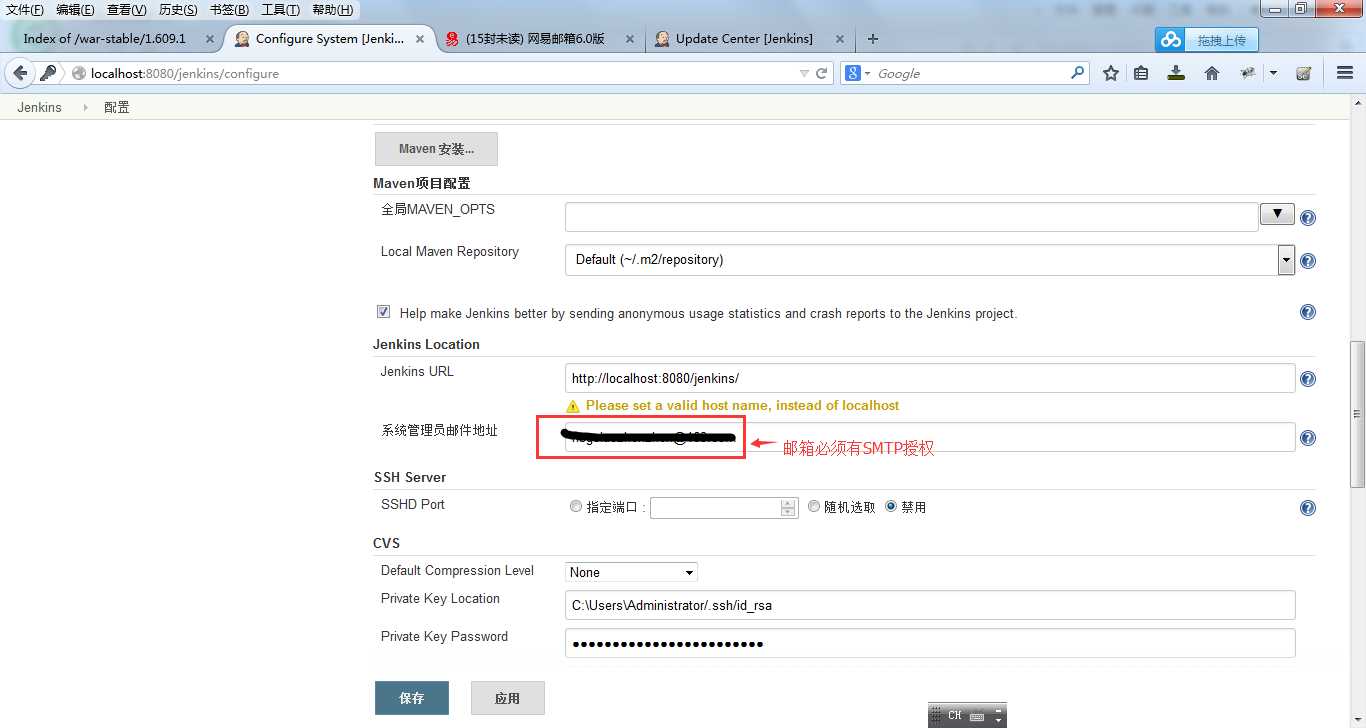
Task: Open help for 全局MAVEN_OPTS field
Action: coord(1307,218)
